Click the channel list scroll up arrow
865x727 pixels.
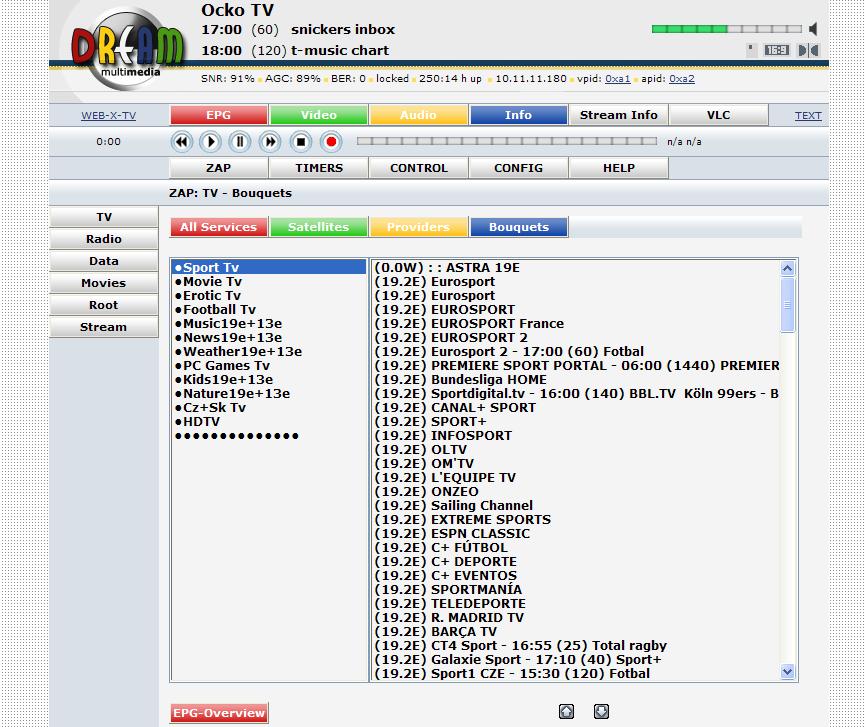point(787,268)
